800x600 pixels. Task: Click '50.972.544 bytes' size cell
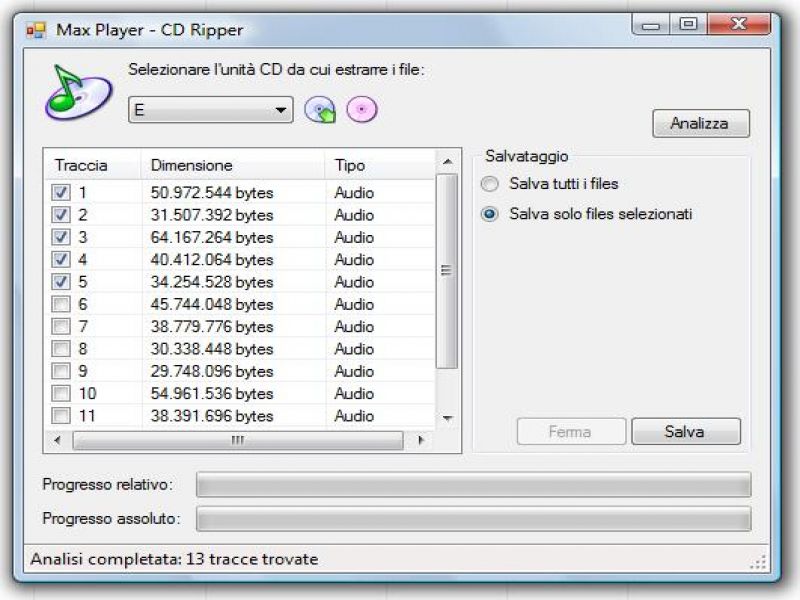click(x=212, y=193)
